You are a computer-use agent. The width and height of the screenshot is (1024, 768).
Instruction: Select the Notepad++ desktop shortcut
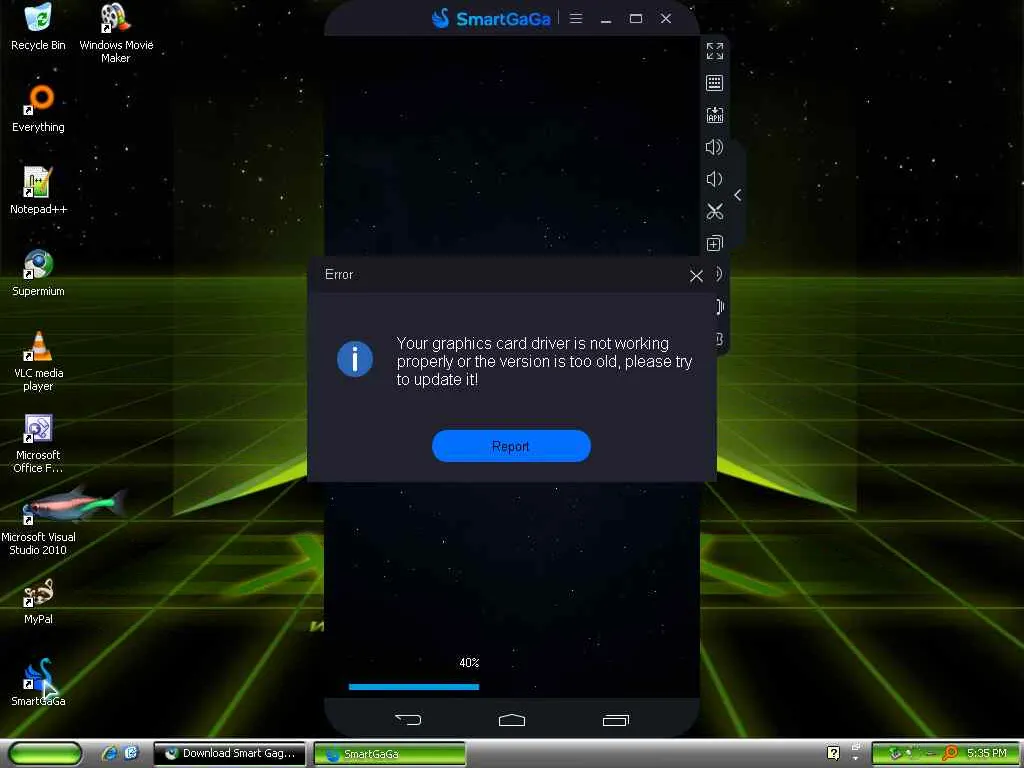[38, 191]
